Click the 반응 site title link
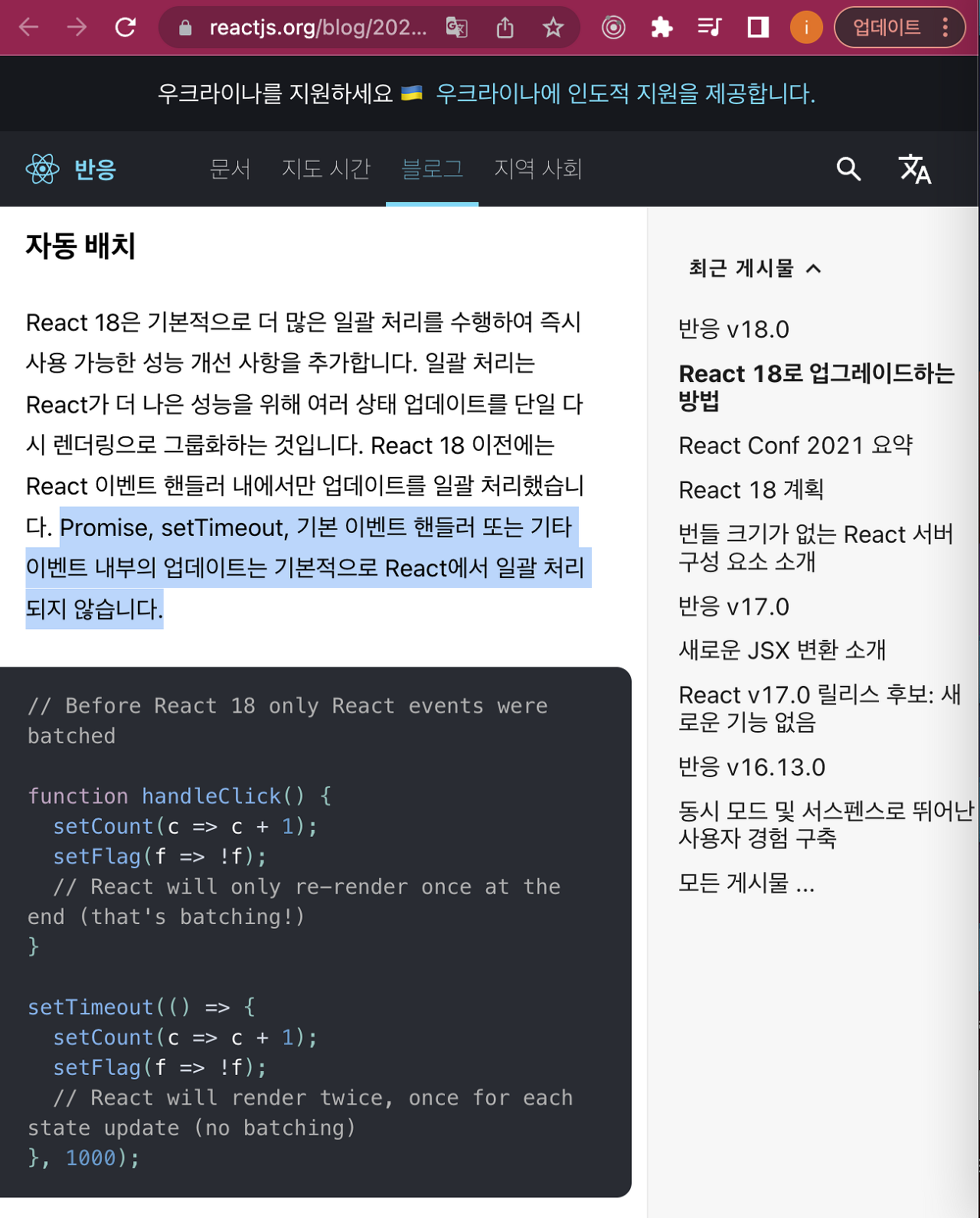Screen dimensions: 980x1218 coord(95,169)
